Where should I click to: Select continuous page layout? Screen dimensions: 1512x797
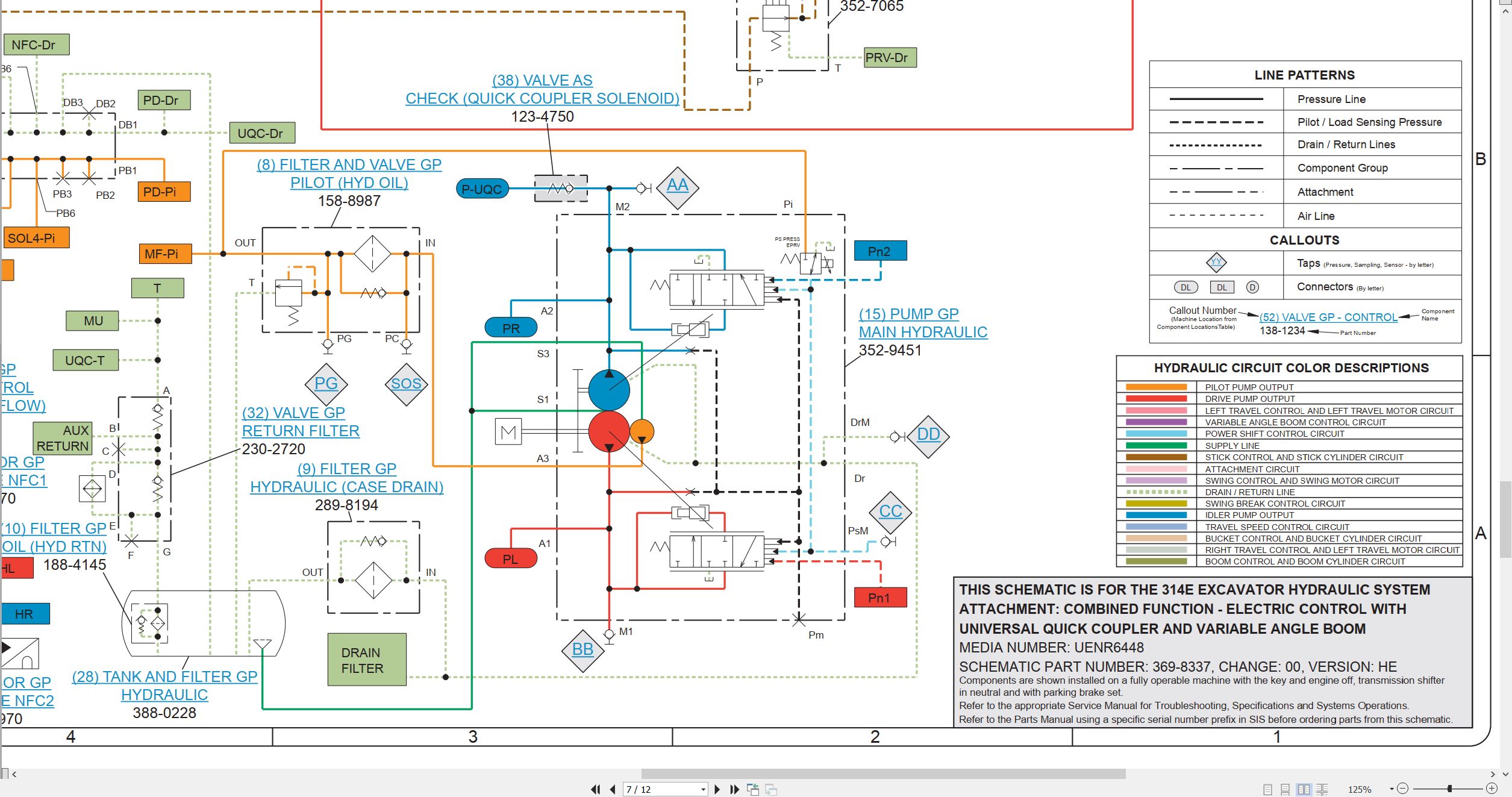click(1285, 789)
